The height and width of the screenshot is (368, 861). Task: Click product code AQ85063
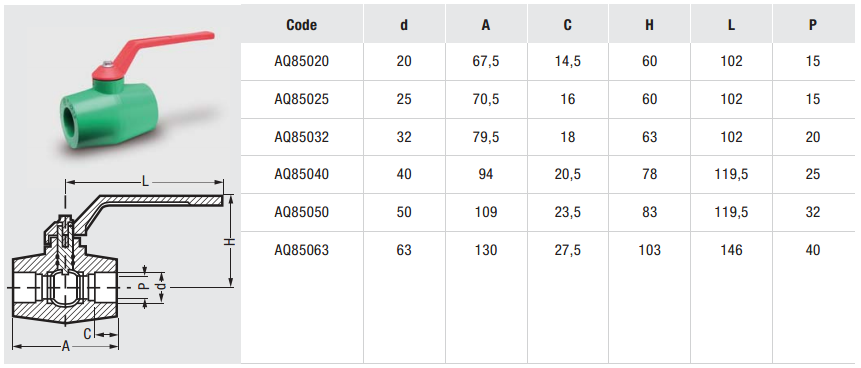[301, 250]
